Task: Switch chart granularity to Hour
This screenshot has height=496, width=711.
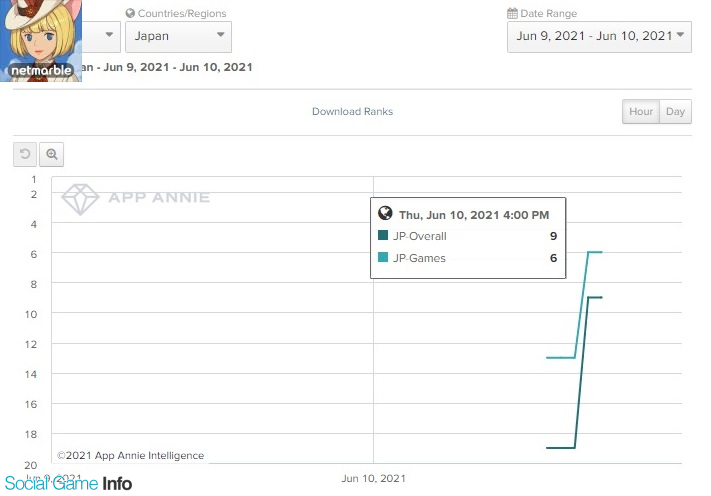Action: point(641,112)
